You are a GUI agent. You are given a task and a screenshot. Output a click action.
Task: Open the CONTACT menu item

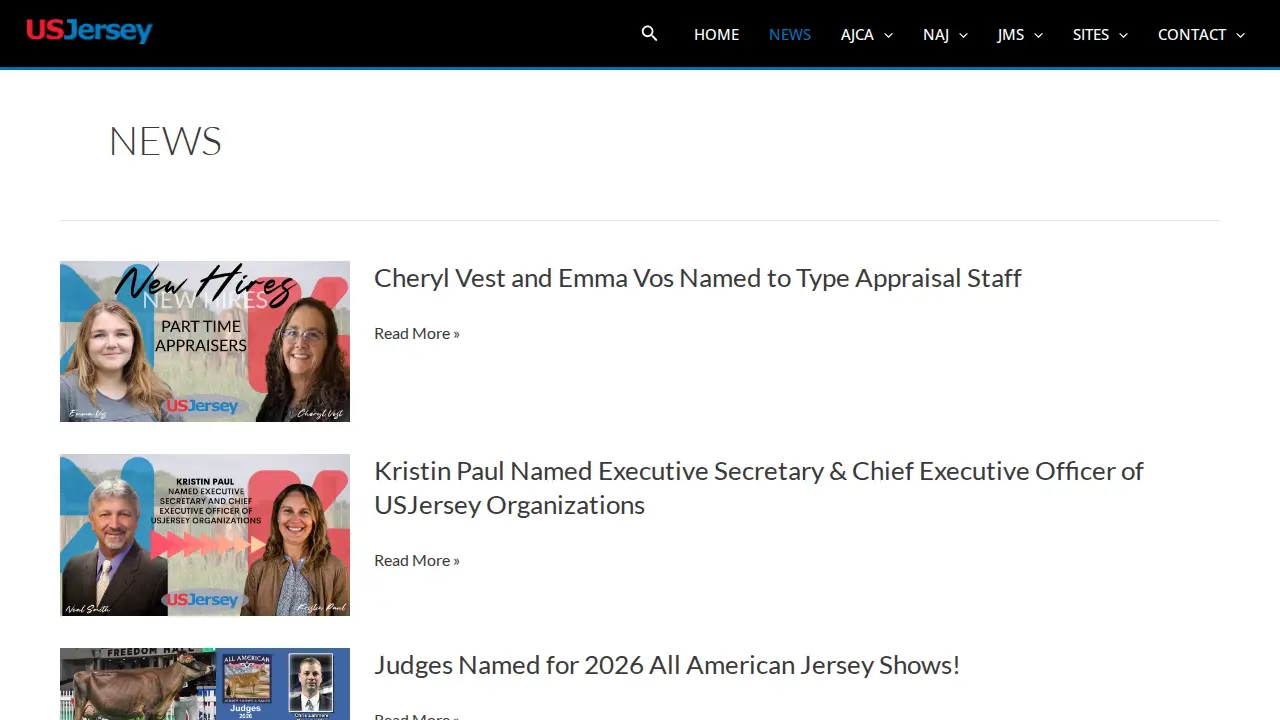[x=1192, y=34]
